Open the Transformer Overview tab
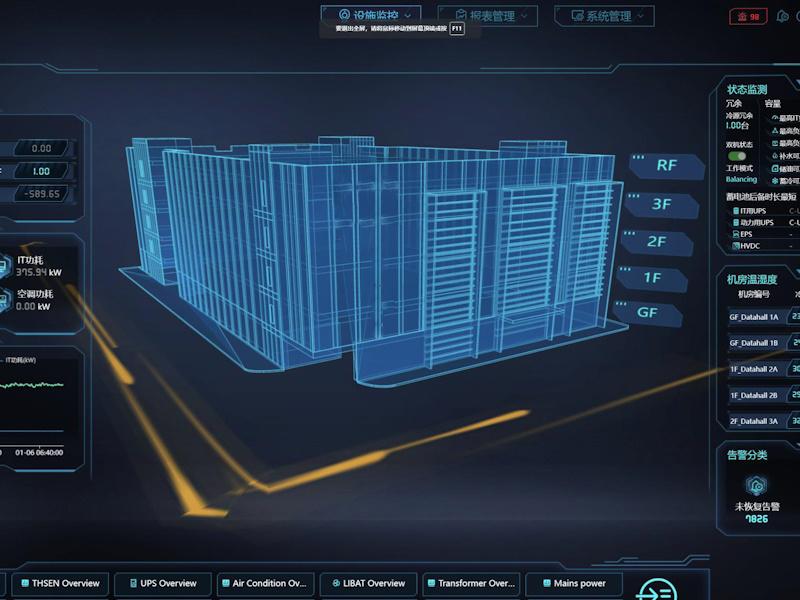800x600 pixels. pos(471,583)
